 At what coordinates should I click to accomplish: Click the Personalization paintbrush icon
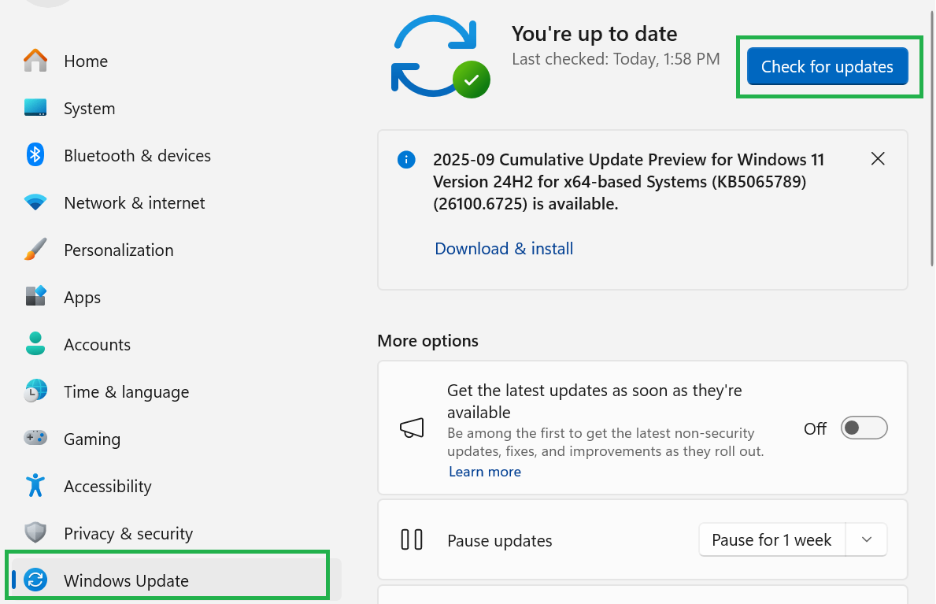tap(35, 249)
